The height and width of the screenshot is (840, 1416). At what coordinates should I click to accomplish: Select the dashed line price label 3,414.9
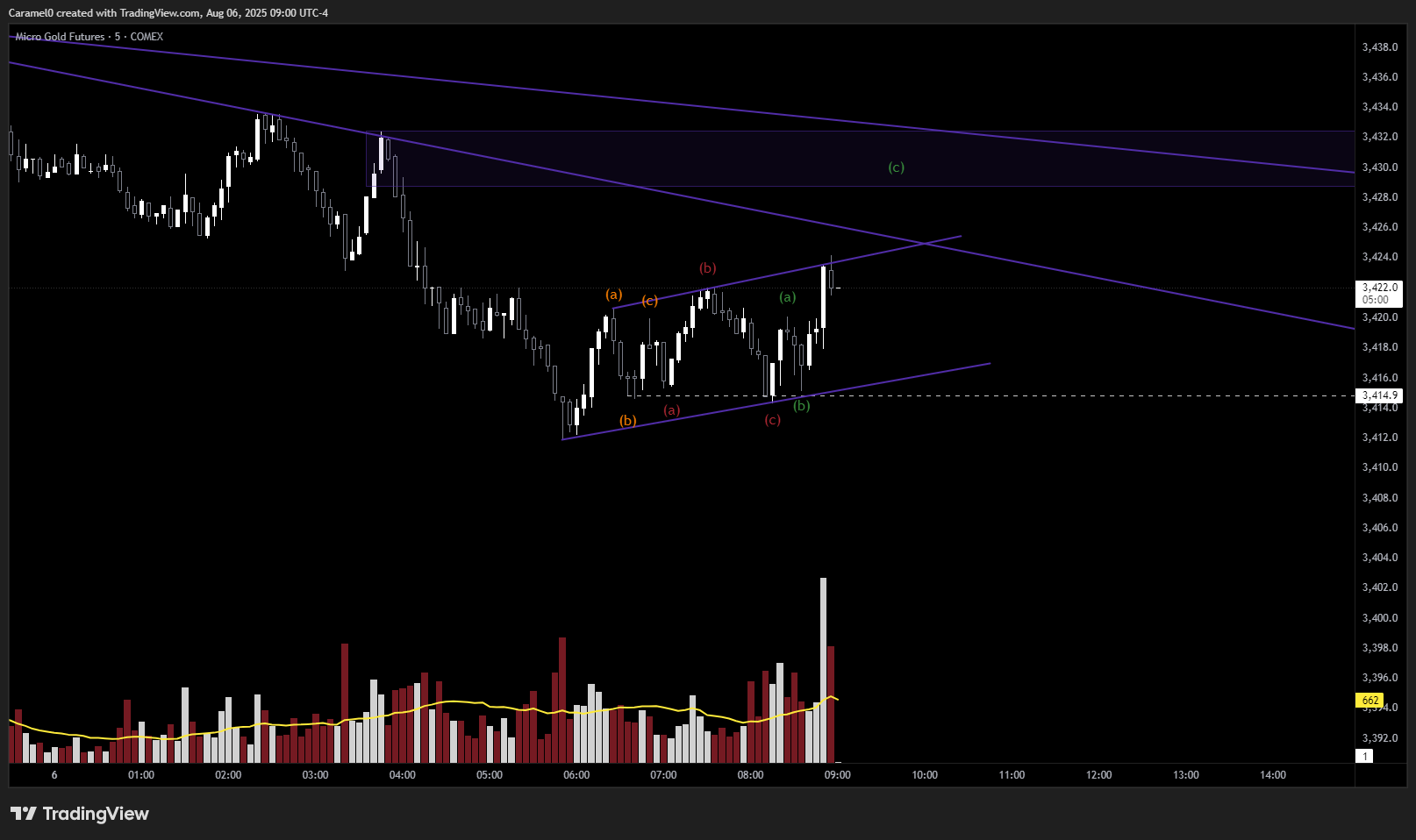pos(1380,395)
